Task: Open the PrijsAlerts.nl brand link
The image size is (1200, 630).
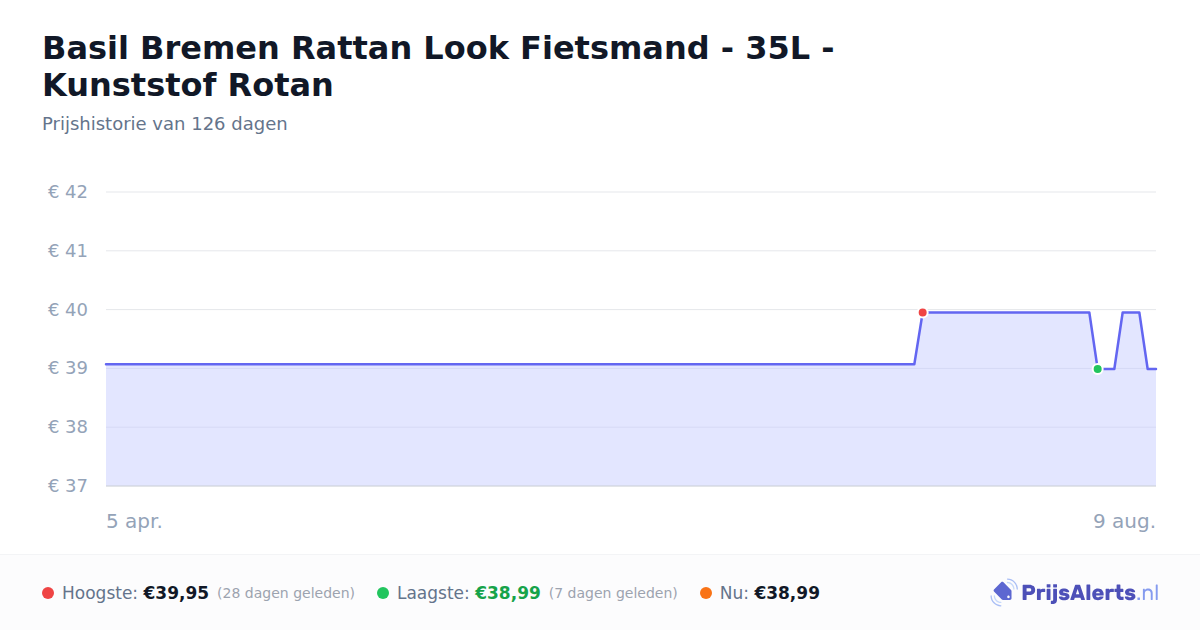Action: [x=1075, y=593]
